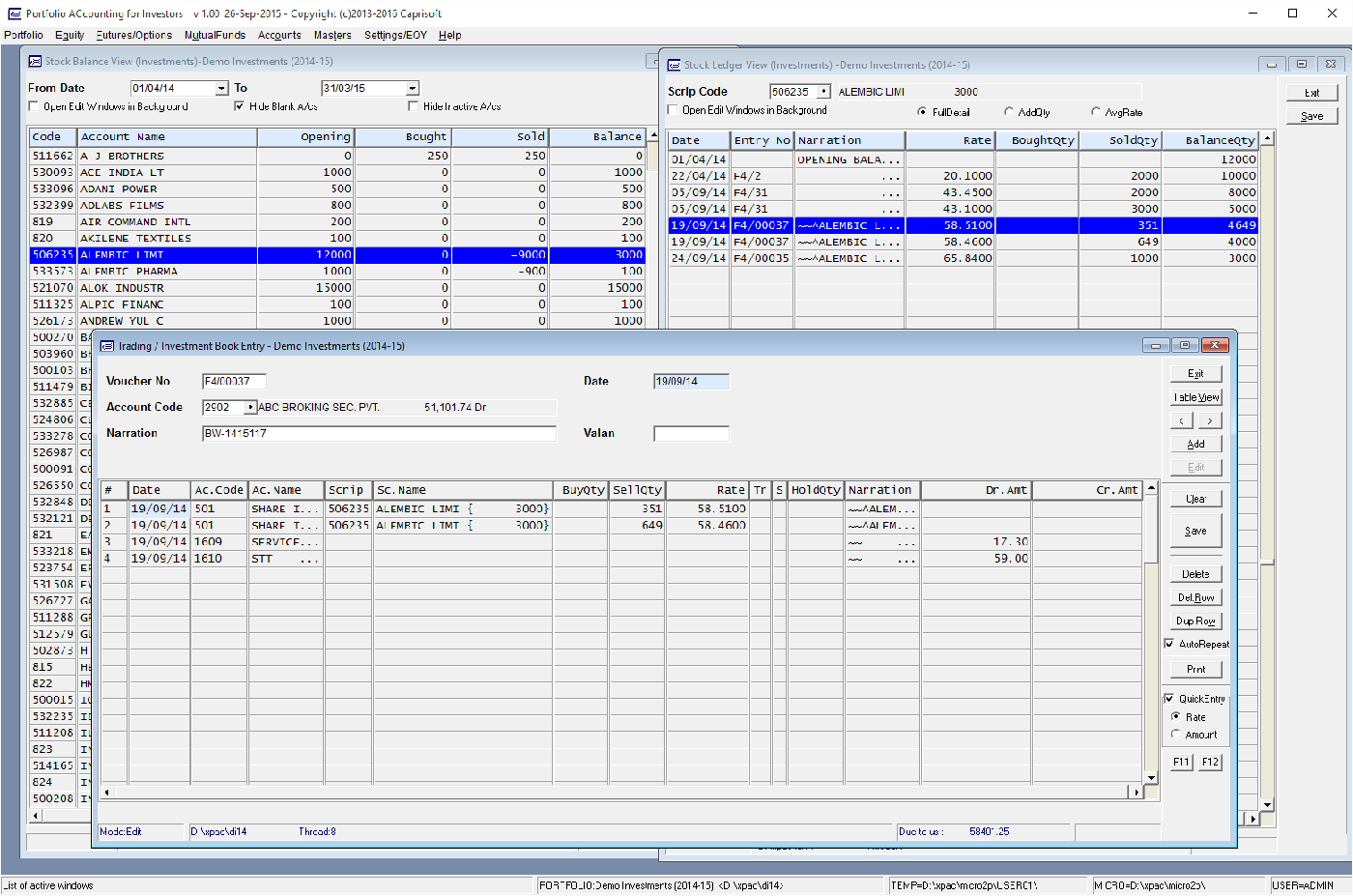Select the AvgRate radio option
The height and width of the screenshot is (896, 1353).
(x=1096, y=112)
